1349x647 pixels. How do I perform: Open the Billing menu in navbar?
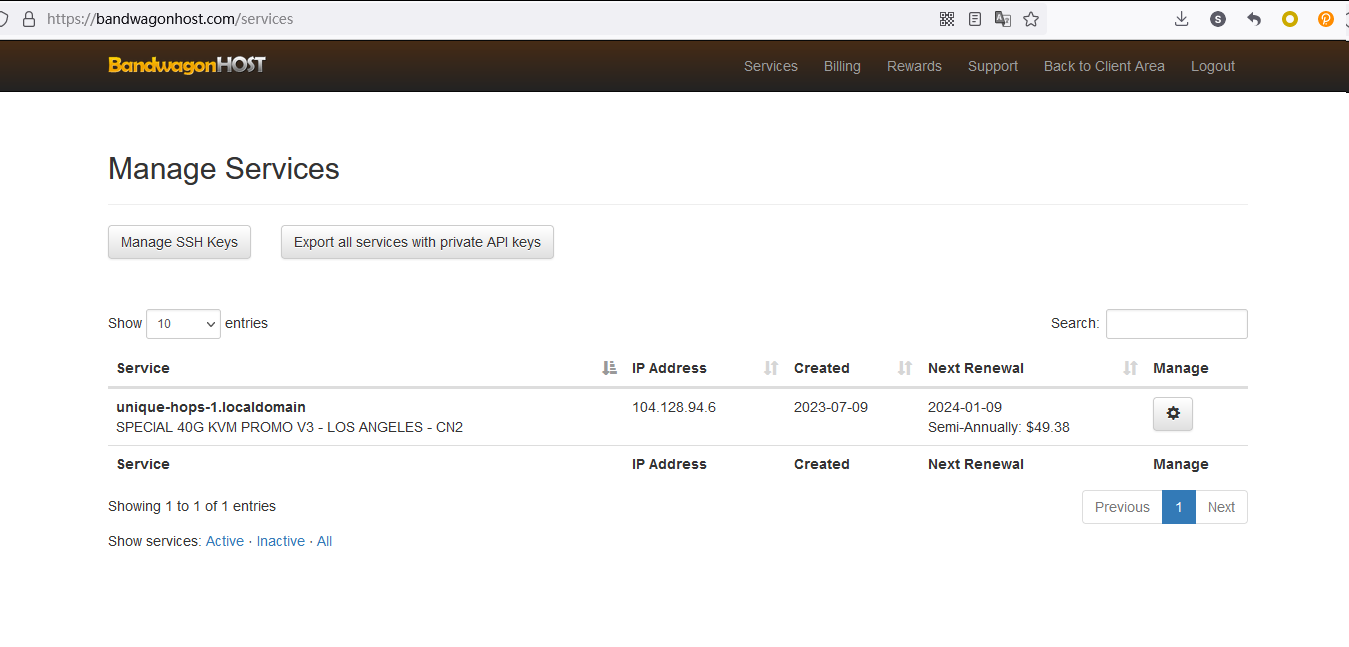[842, 66]
